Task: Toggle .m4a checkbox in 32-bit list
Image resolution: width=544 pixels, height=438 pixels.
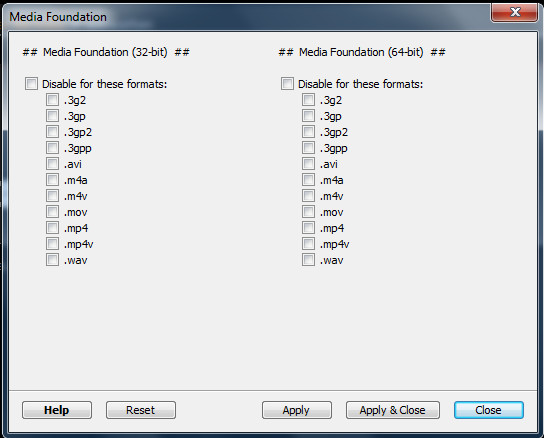Action: tap(52, 179)
